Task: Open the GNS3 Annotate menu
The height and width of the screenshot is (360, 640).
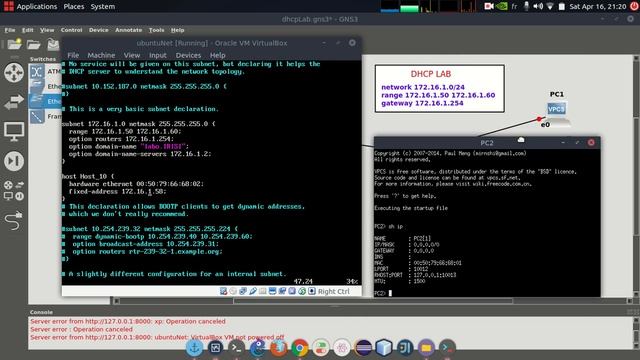Action: [x=129, y=30]
